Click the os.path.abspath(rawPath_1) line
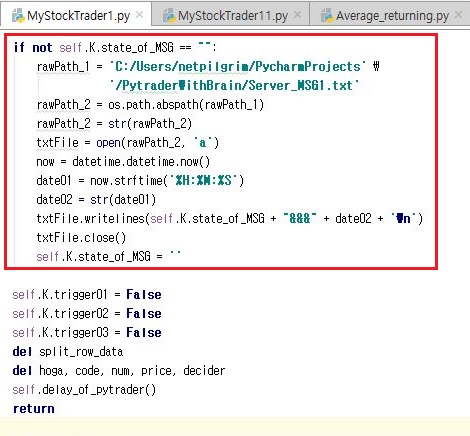This screenshot has height=436, width=470. (150, 105)
